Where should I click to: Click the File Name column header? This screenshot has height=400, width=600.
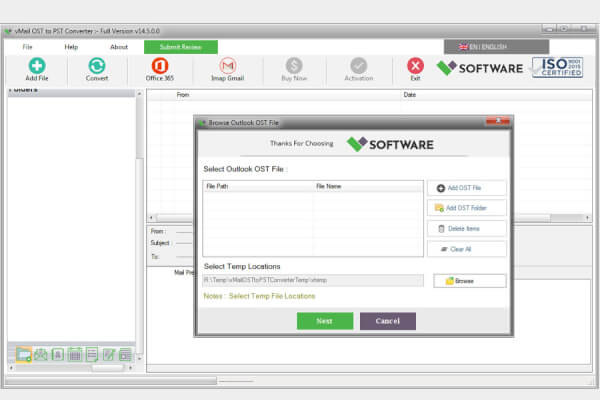point(368,186)
